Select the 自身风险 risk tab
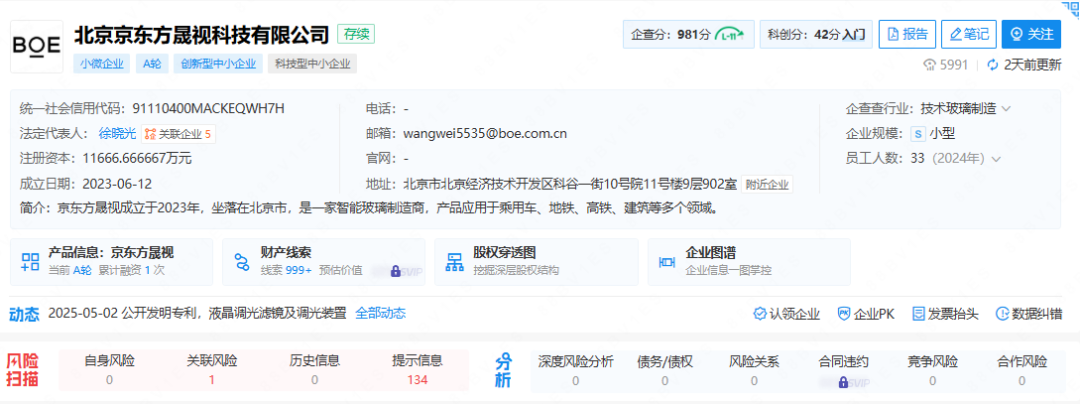This screenshot has height=404, width=1080. click(x=109, y=370)
